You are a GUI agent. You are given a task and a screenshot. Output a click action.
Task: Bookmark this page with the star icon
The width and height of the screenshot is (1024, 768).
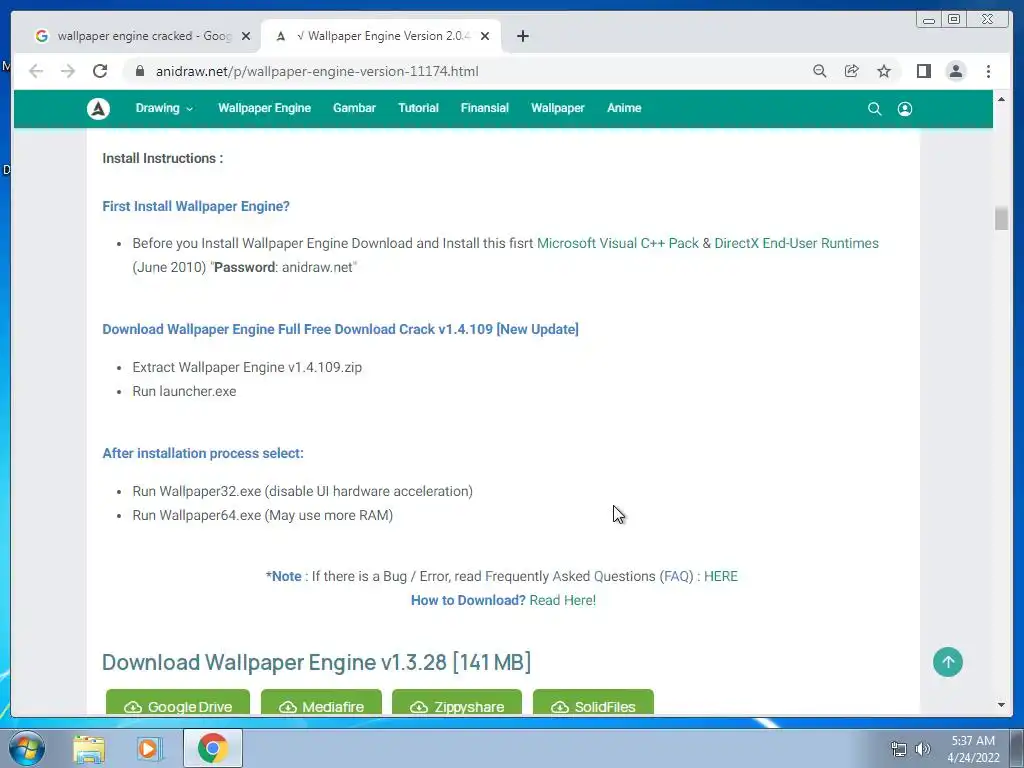(x=884, y=71)
